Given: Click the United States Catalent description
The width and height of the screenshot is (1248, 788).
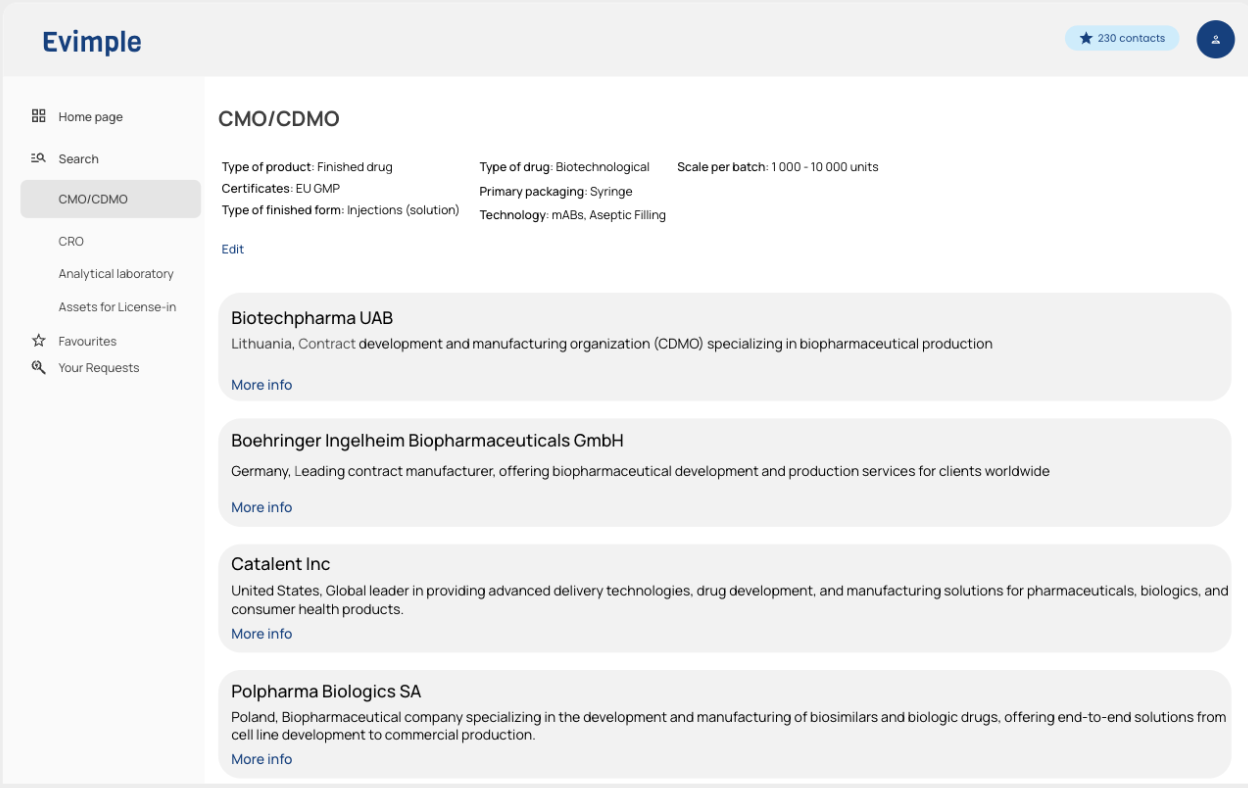Looking at the screenshot, I should (730, 600).
